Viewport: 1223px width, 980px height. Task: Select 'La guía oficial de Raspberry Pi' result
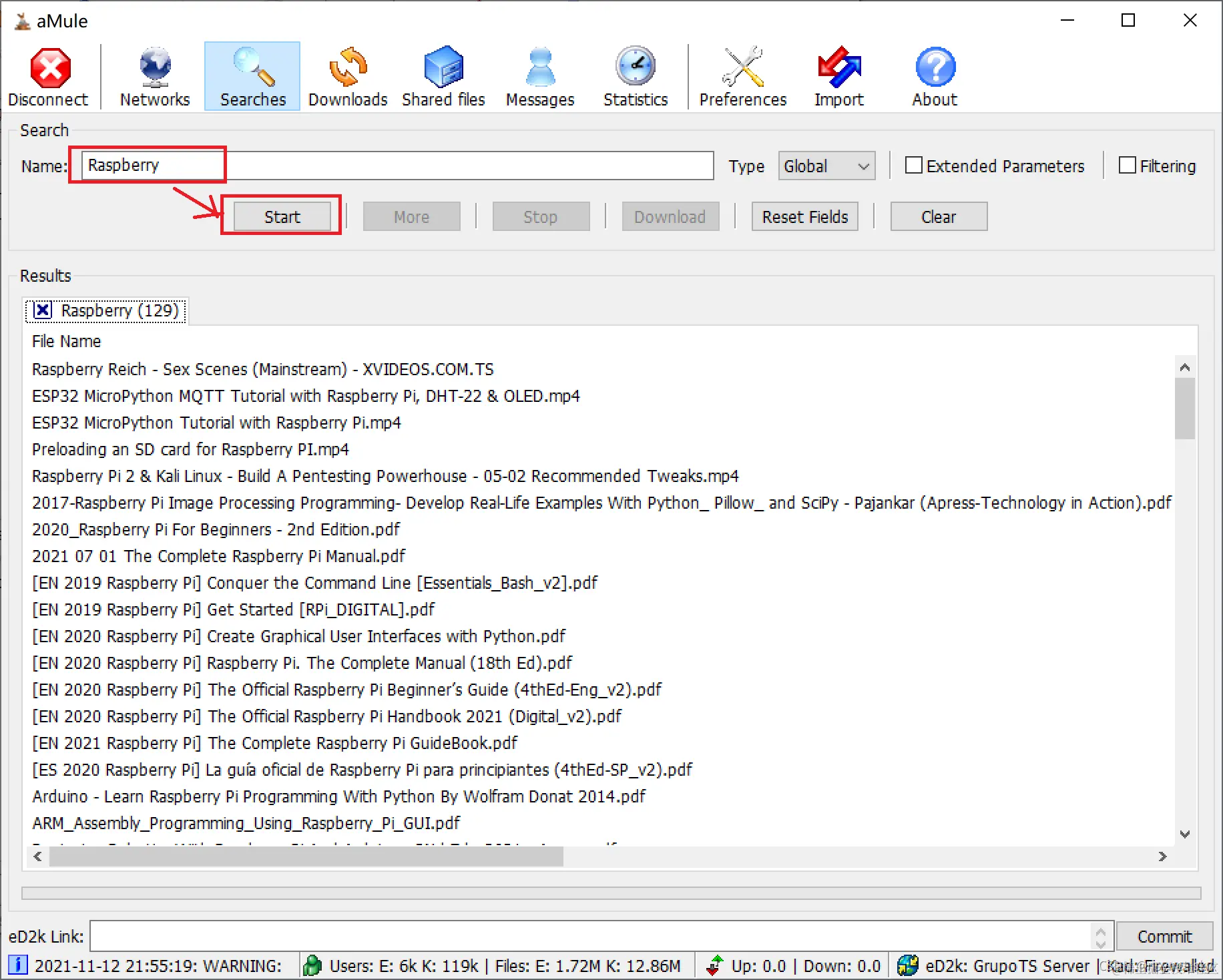tap(362, 770)
